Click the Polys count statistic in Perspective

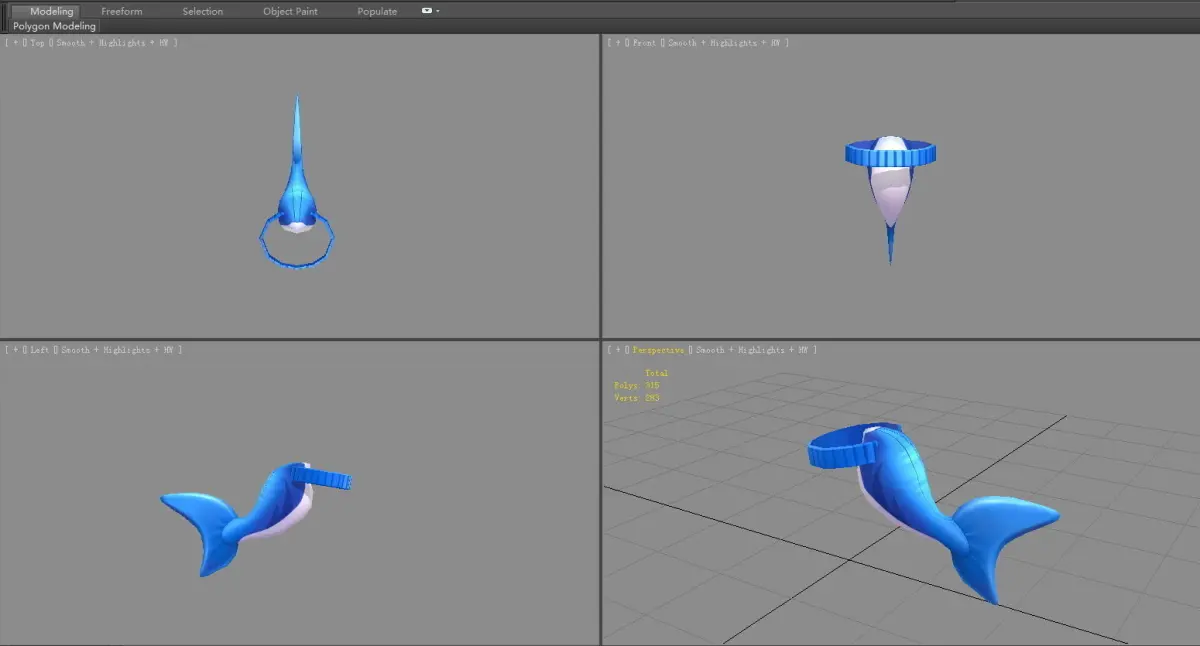click(x=637, y=385)
